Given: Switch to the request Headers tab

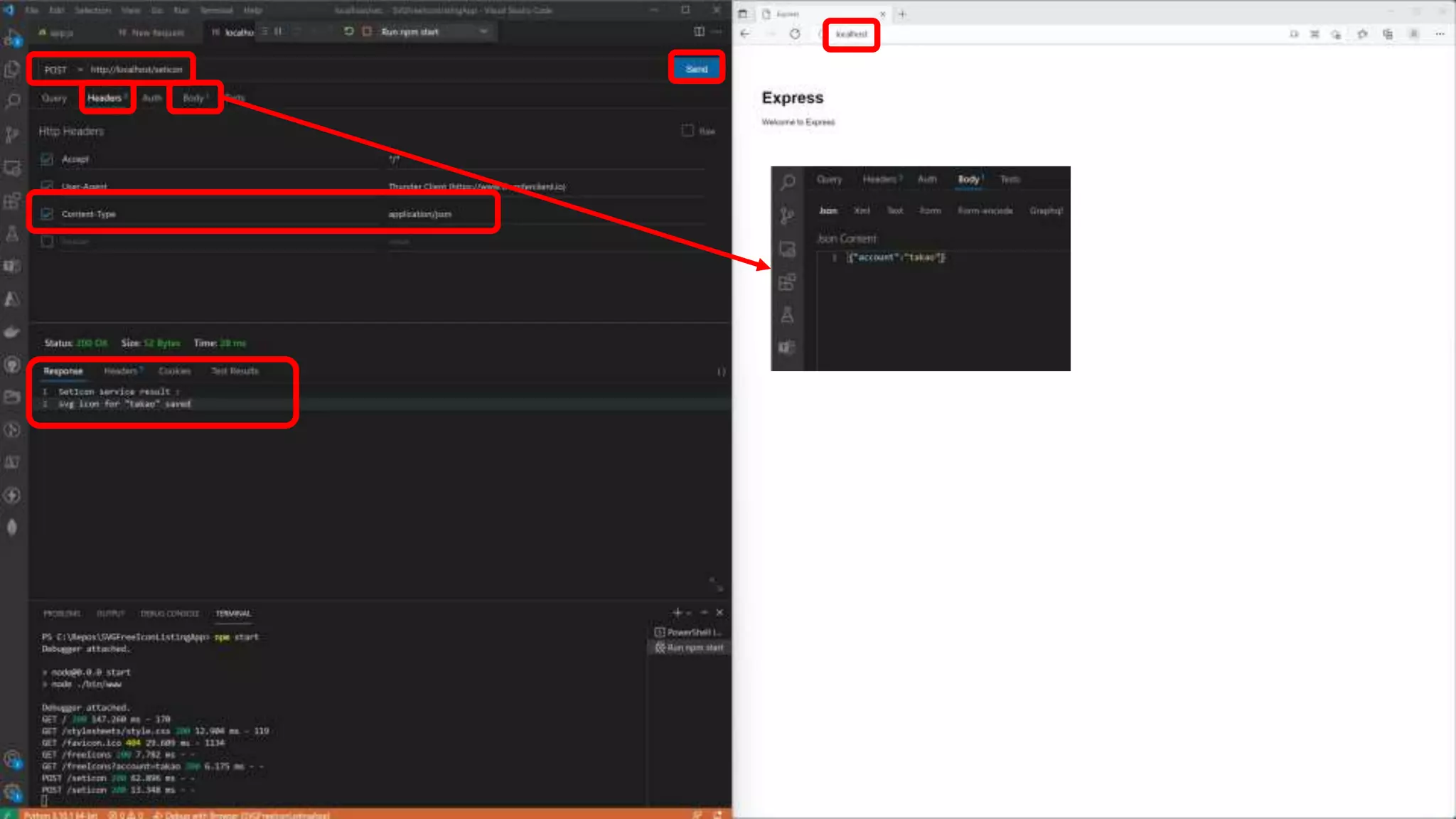Looking at the screenshot, I should pos(105,98).
